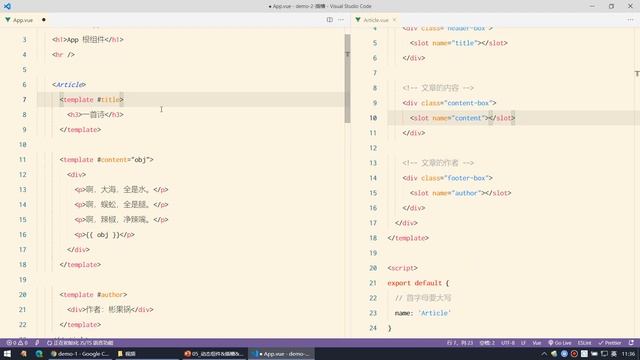Click the status bar icon right of warnings count
The image size is (640, 360).
tap(37, 343)
